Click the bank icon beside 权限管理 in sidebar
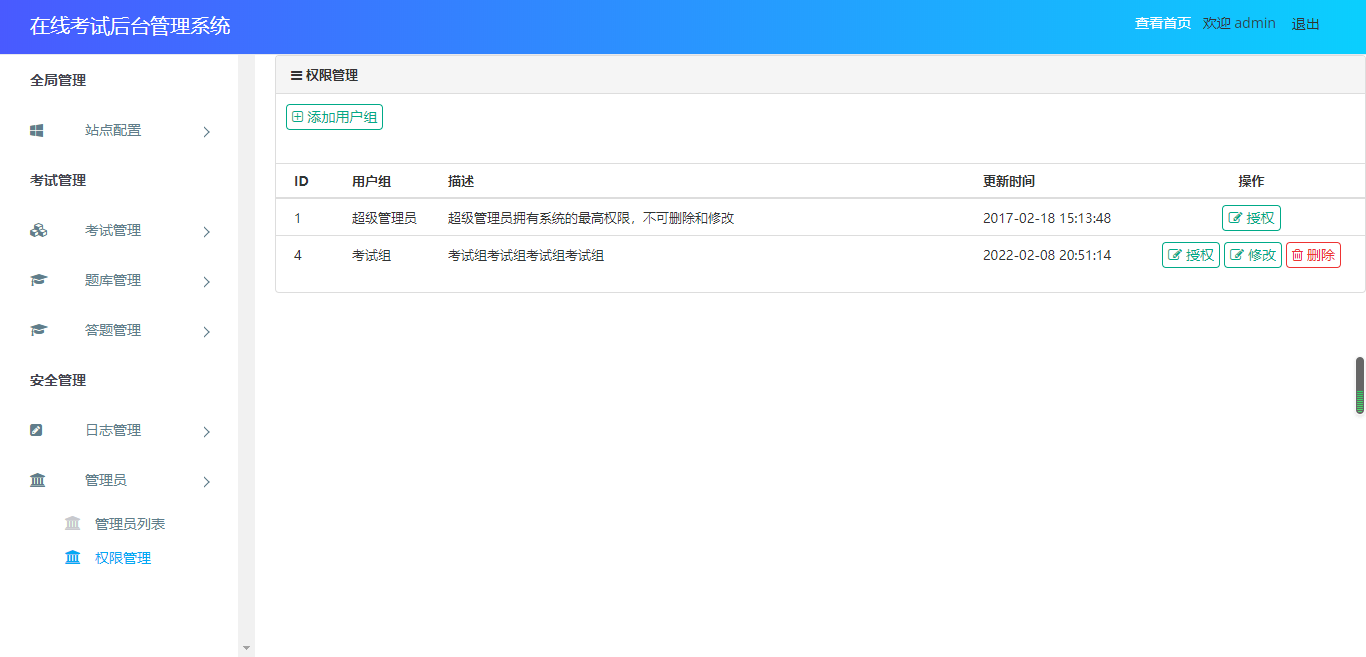1366x657 pixels. pos(72,557)
